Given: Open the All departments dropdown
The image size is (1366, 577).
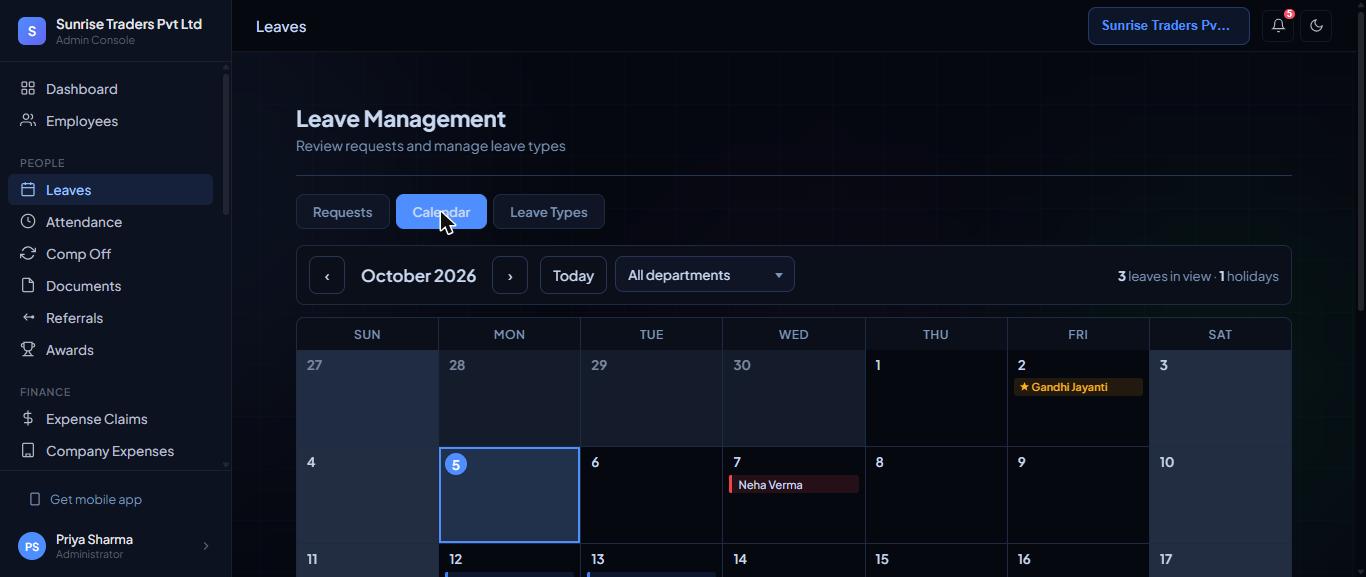Looking at the screenshot, I should click(705, 275).
